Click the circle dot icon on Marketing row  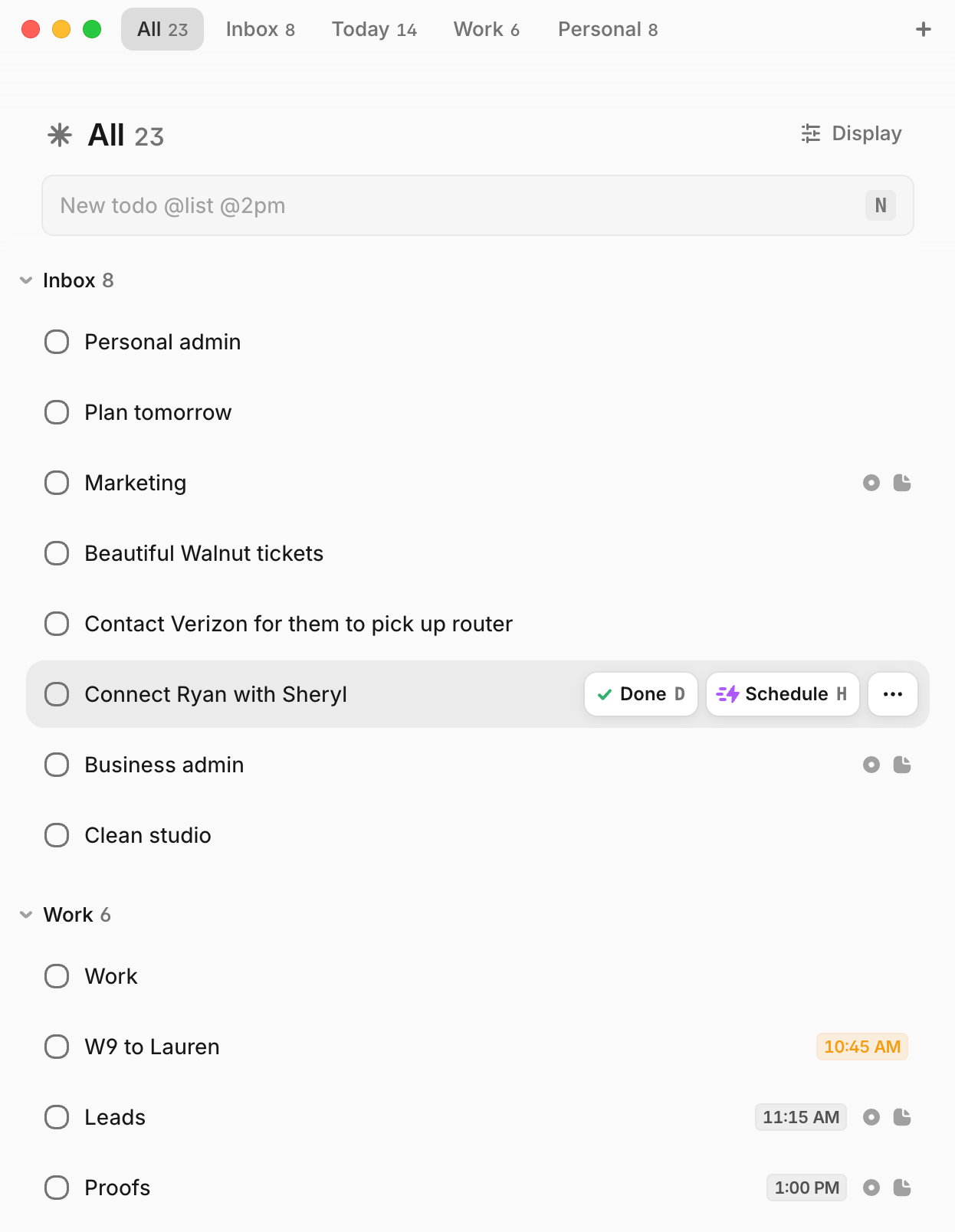pos(871,483)
